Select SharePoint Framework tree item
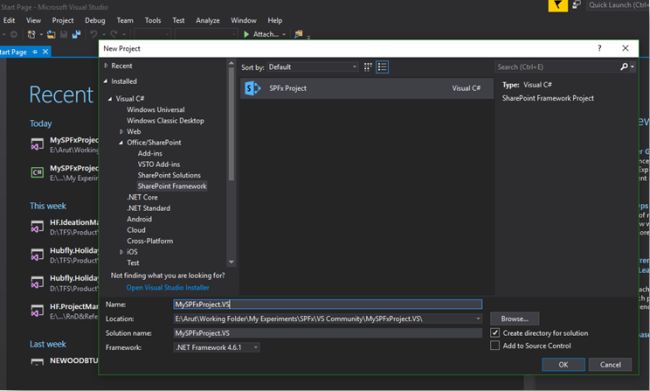 click(x=172, y=186)
